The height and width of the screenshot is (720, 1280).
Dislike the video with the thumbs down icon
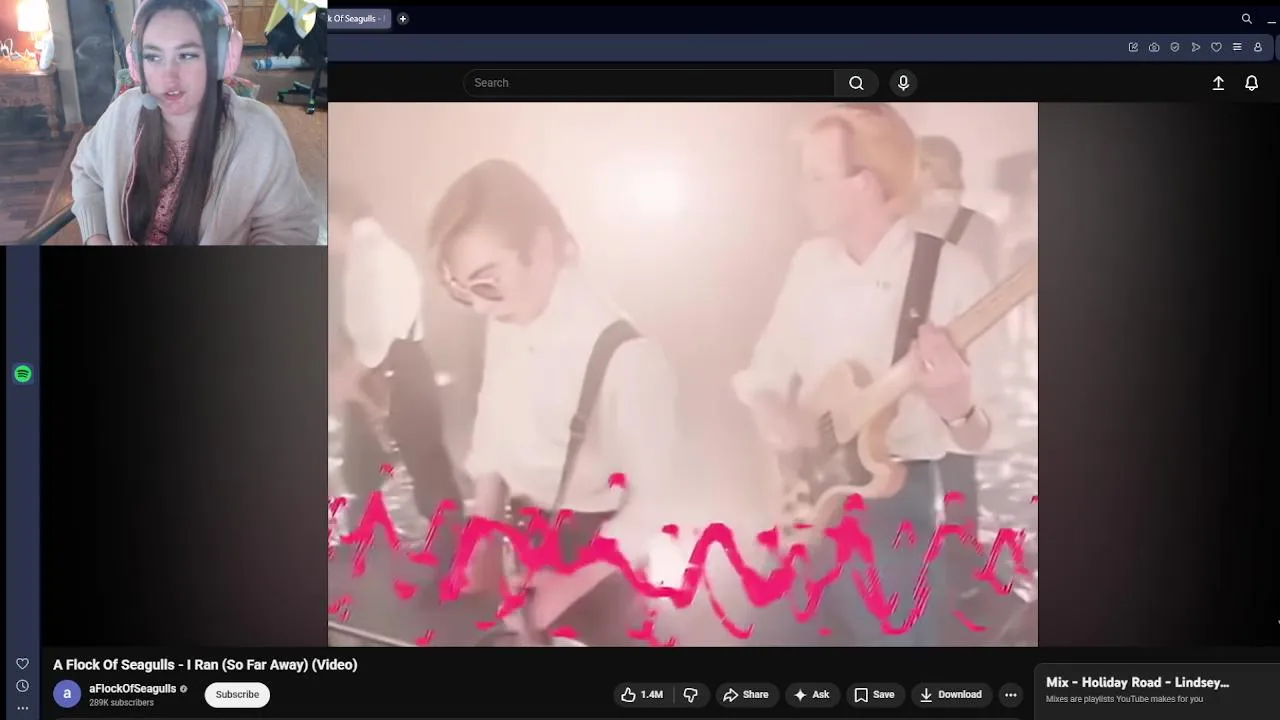(690, 695)
